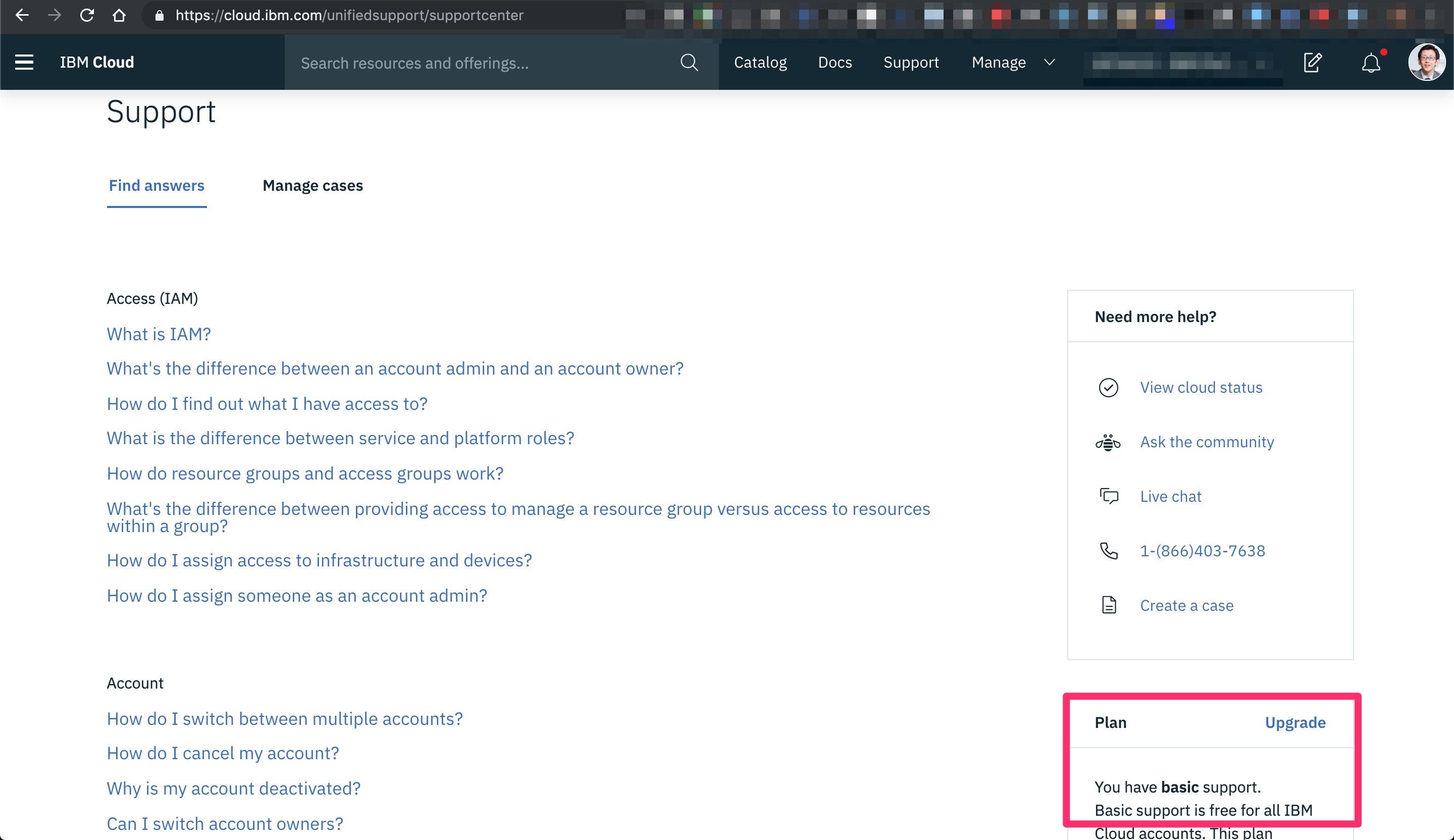This screenshot has height=840, width=1454.
Task: Click the View cloud status checkmark icon
Action: tap(1108, 387)
